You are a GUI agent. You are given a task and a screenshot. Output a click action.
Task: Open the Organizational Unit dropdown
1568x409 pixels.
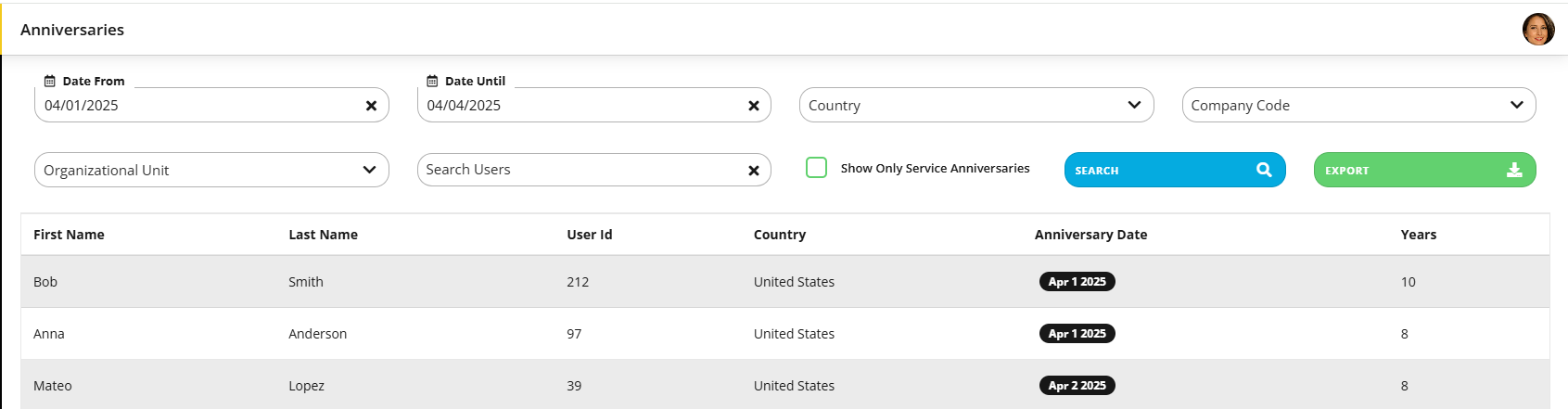point(211,170)
